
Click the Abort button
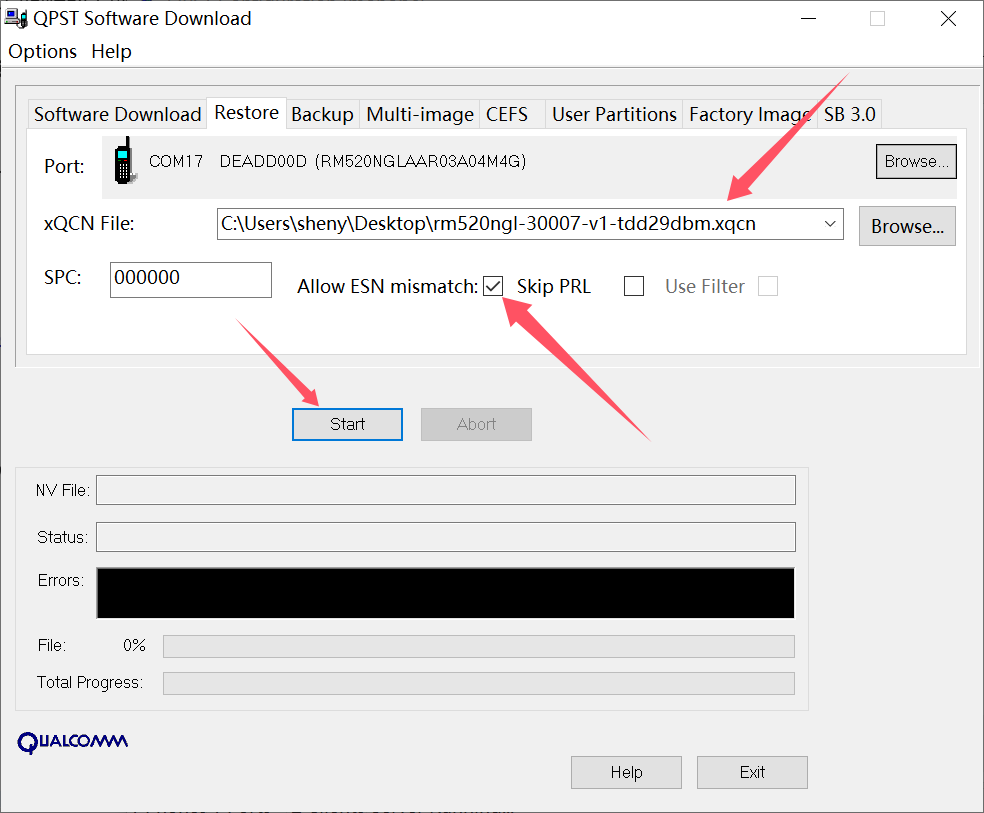[x=476, y=424]
